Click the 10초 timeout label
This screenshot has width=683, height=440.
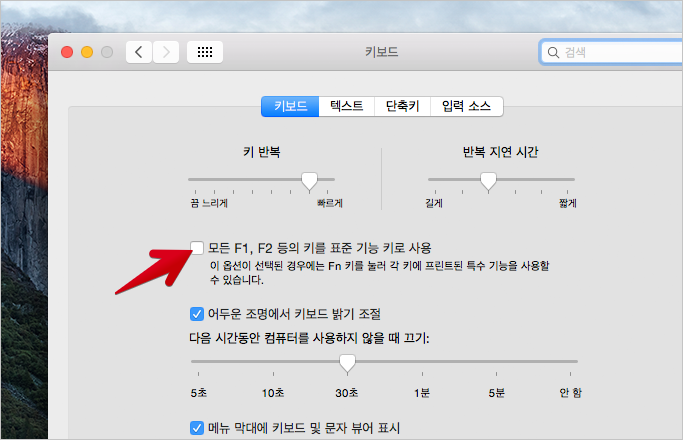point(273,393)
